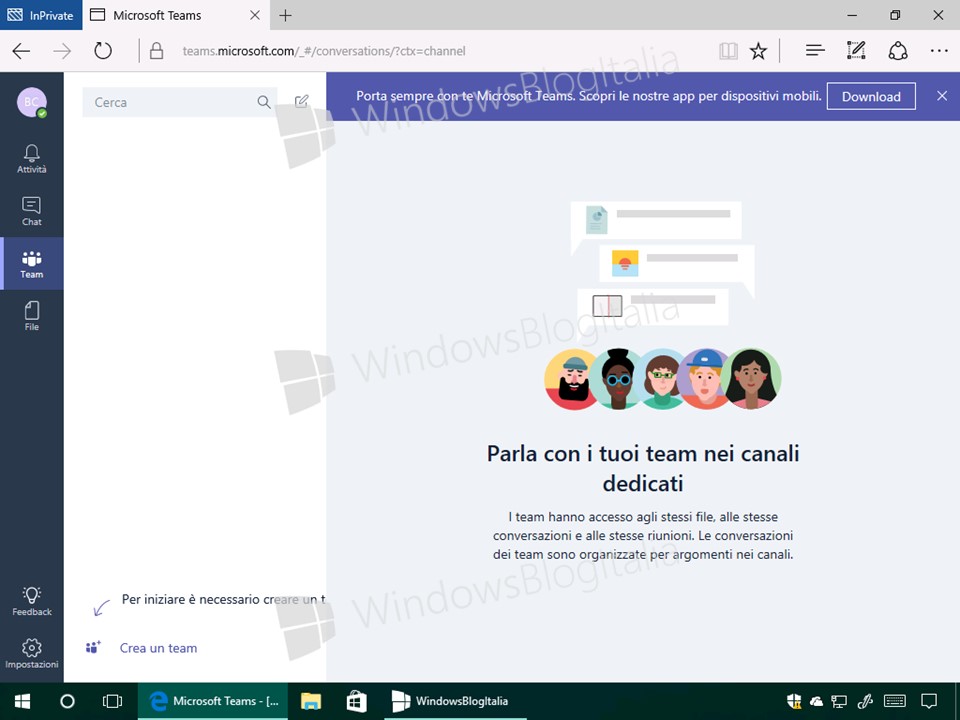The width and height of the screenshot is (960, 720).
Task: Open the Action Center notifications
Action: click(x=929, y=701)
